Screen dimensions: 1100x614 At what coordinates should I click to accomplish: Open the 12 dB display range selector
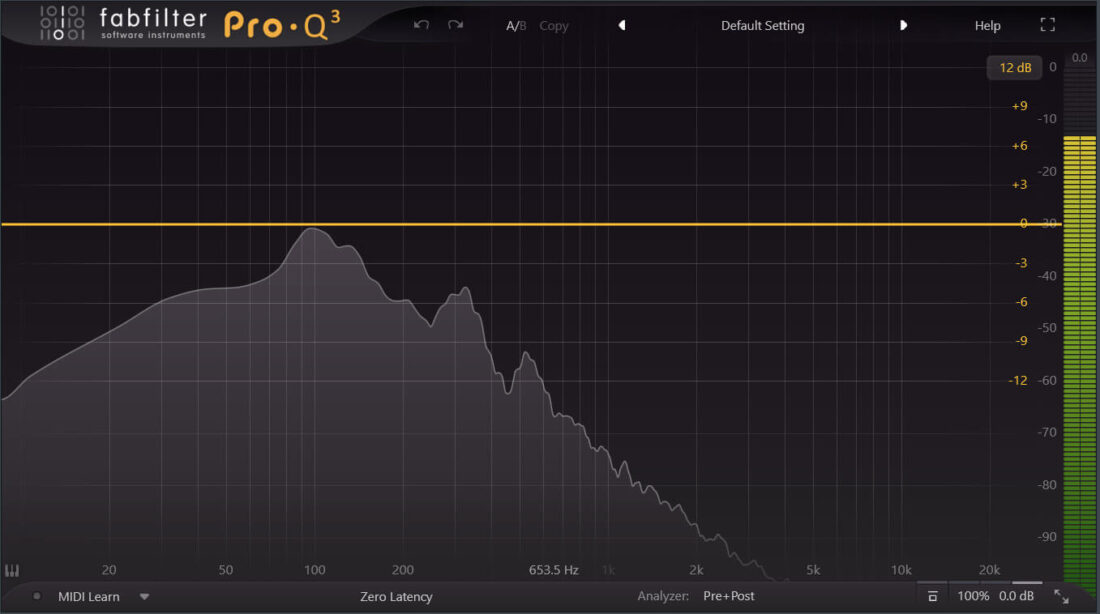click(x=1014, y=68)
